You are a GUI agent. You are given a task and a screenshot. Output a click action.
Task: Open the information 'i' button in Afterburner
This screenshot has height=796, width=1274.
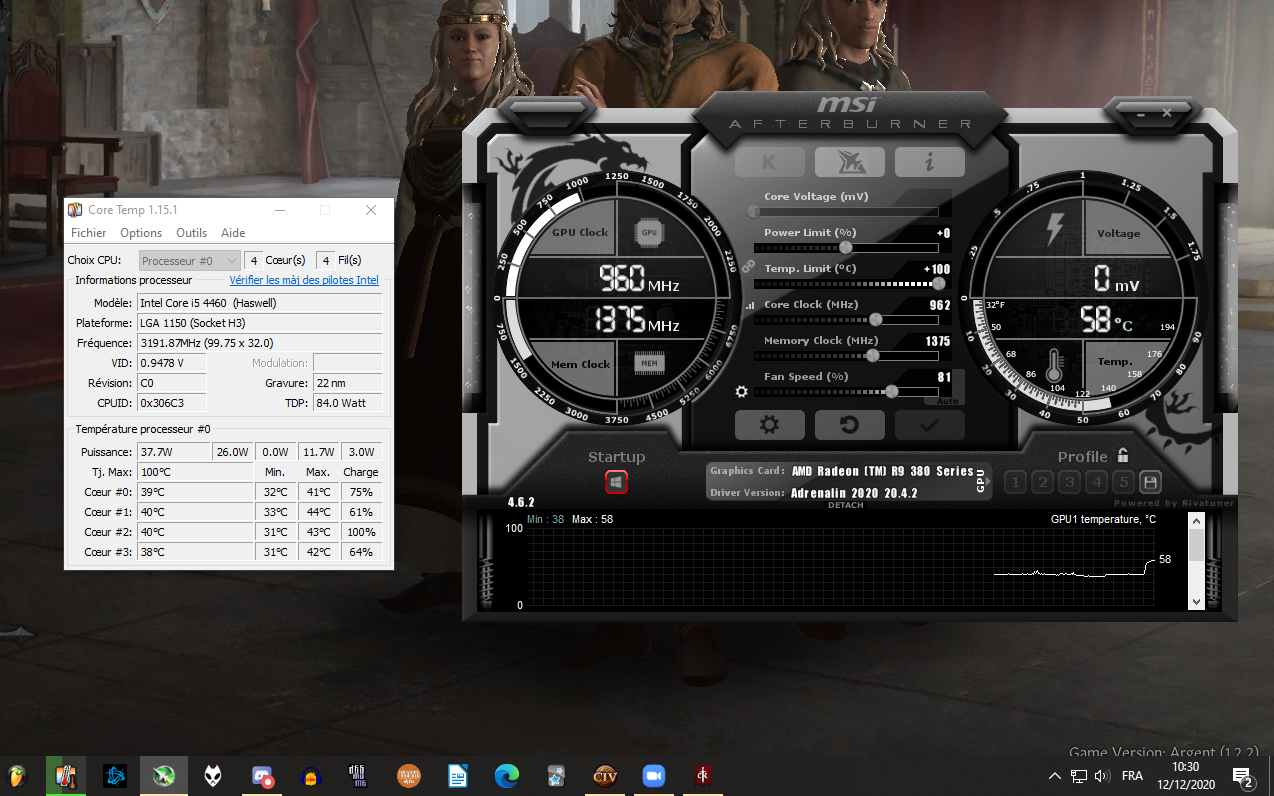pos(929,162)
